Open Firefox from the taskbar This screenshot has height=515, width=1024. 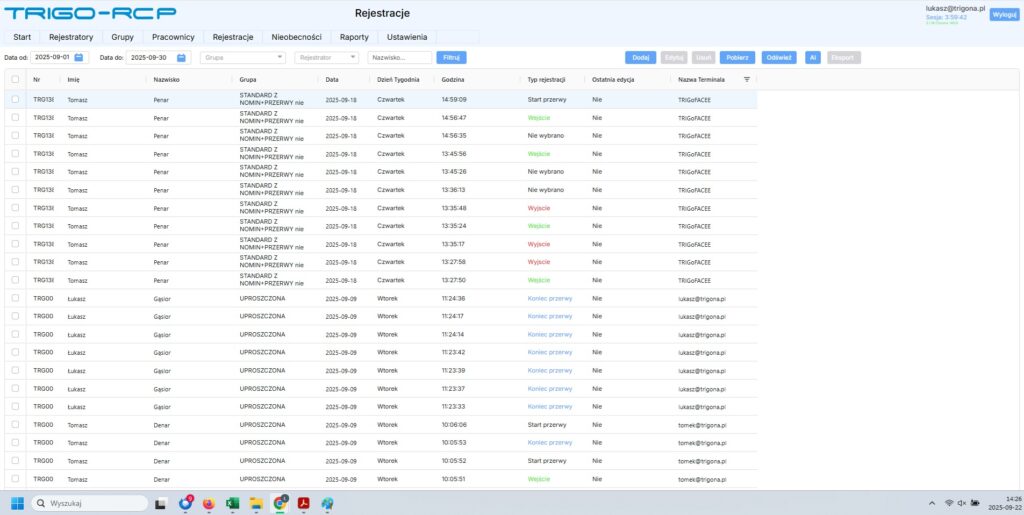click(209, 503)
